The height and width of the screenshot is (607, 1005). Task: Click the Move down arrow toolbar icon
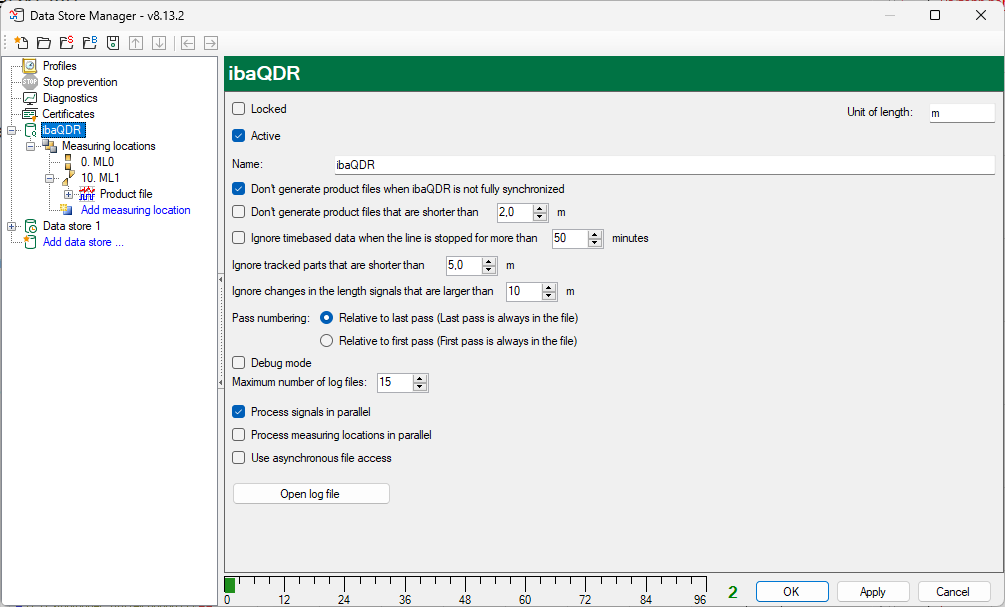click(x=159, y=43)
